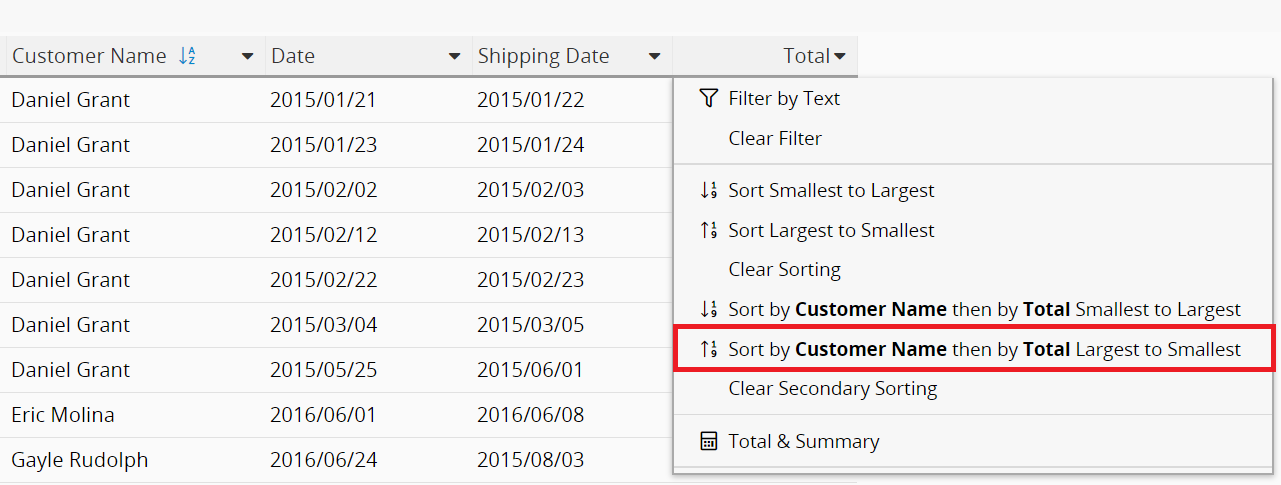Click icon for Customer Name then Total Smallest to Largest
This screenshot has width=1281, height=485.
click(708, 309)
